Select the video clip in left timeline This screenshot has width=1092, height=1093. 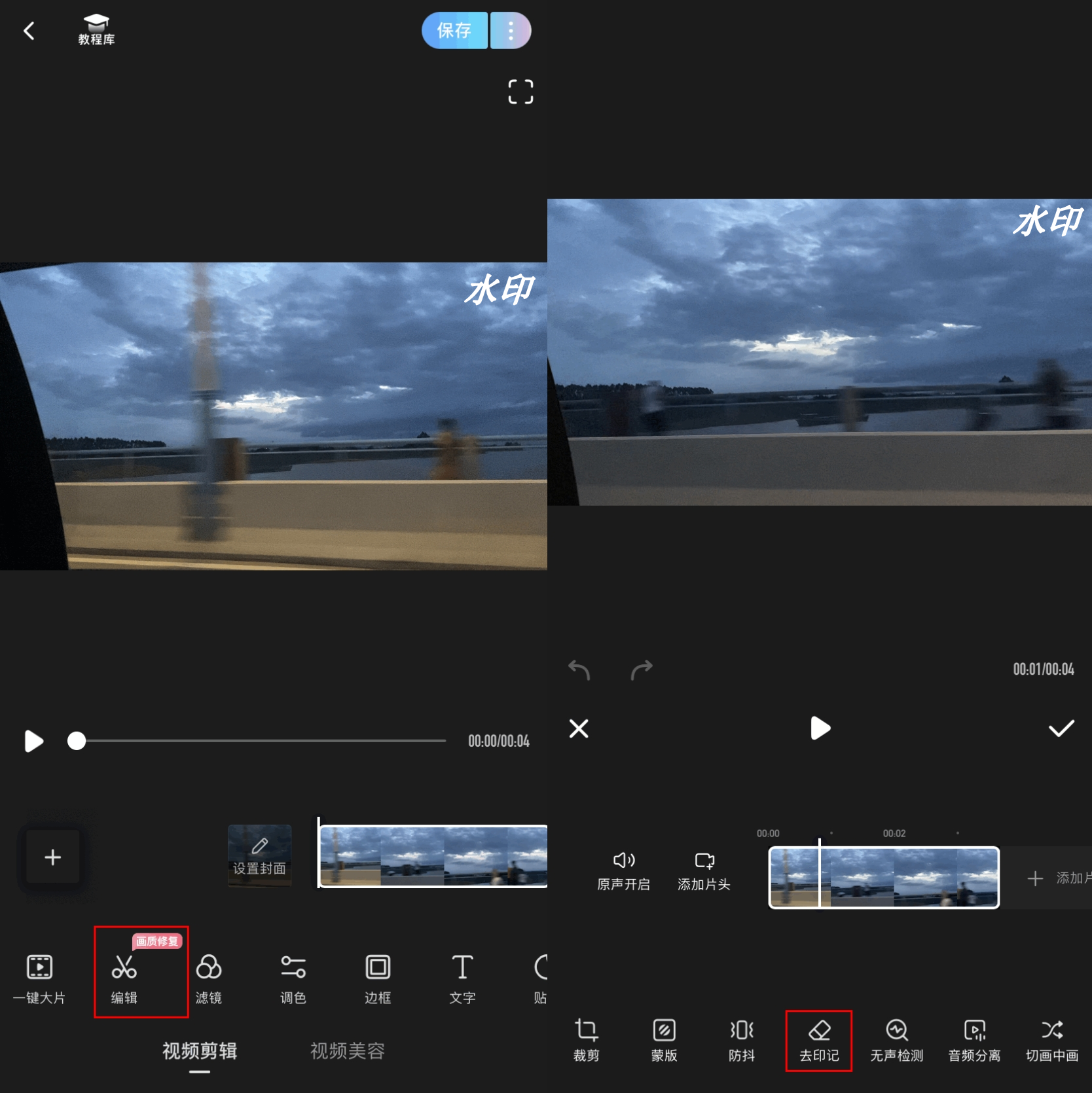coord(433,856)
